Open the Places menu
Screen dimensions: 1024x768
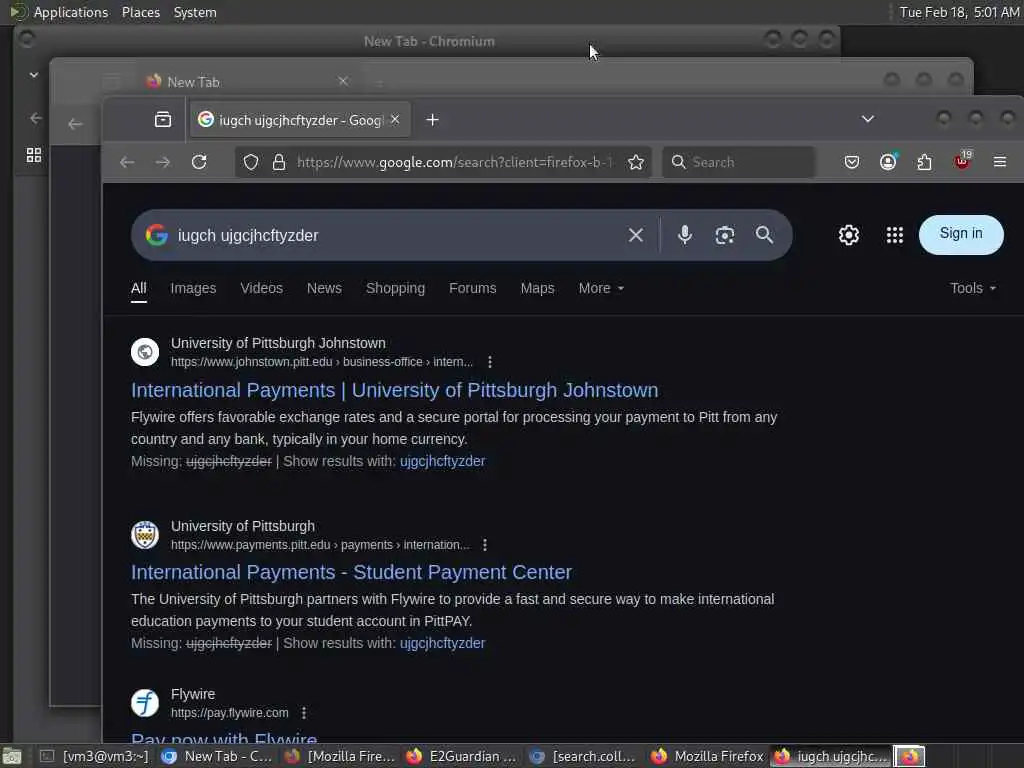pos(141,12)
